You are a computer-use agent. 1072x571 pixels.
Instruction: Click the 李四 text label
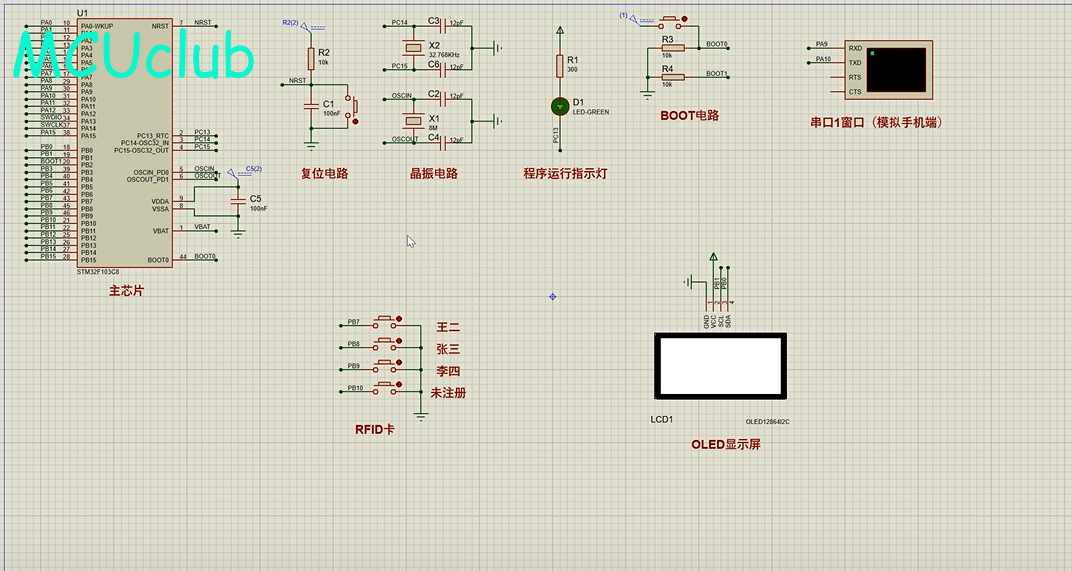(x=448, y=371)
